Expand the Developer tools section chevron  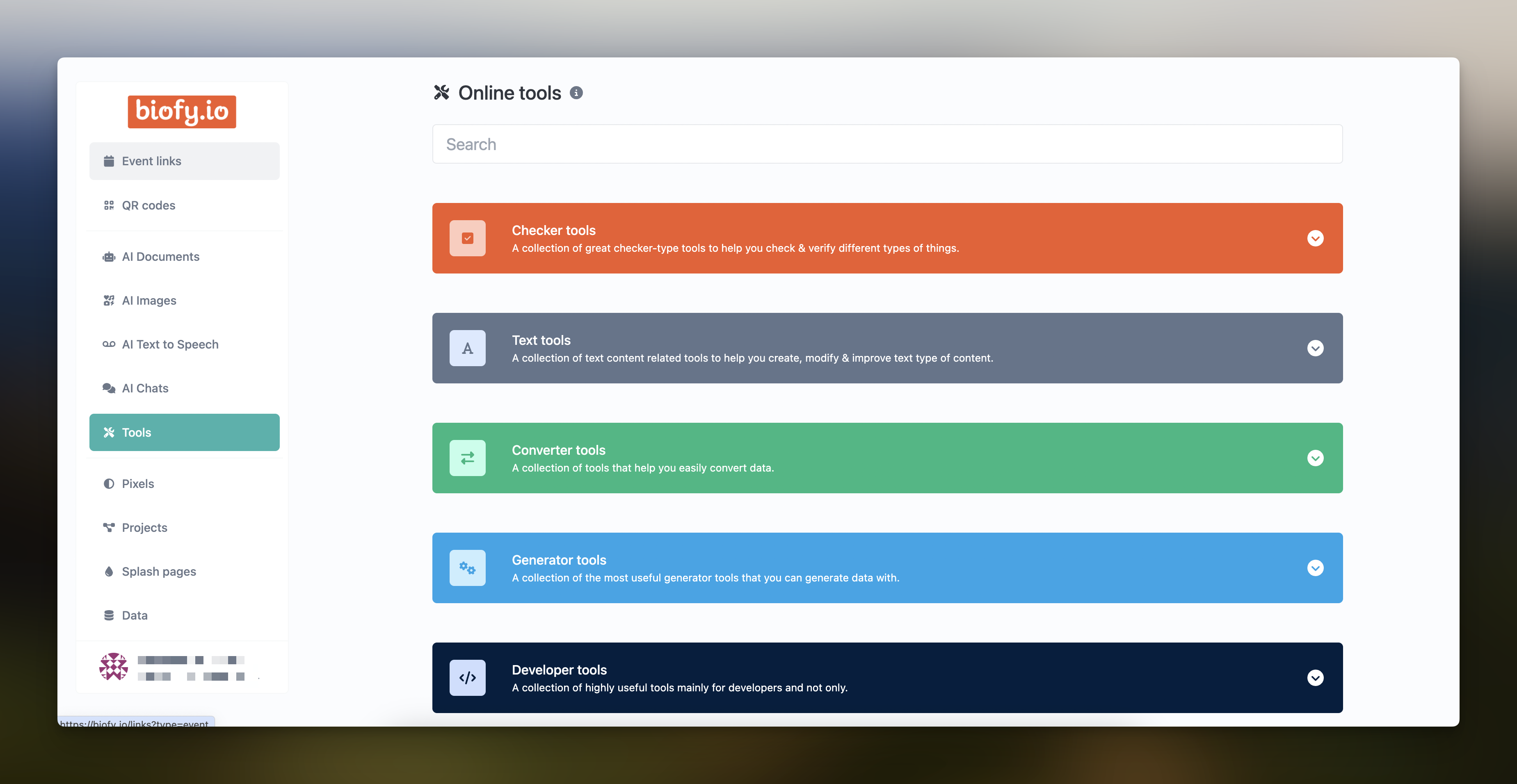point(1315,677)
